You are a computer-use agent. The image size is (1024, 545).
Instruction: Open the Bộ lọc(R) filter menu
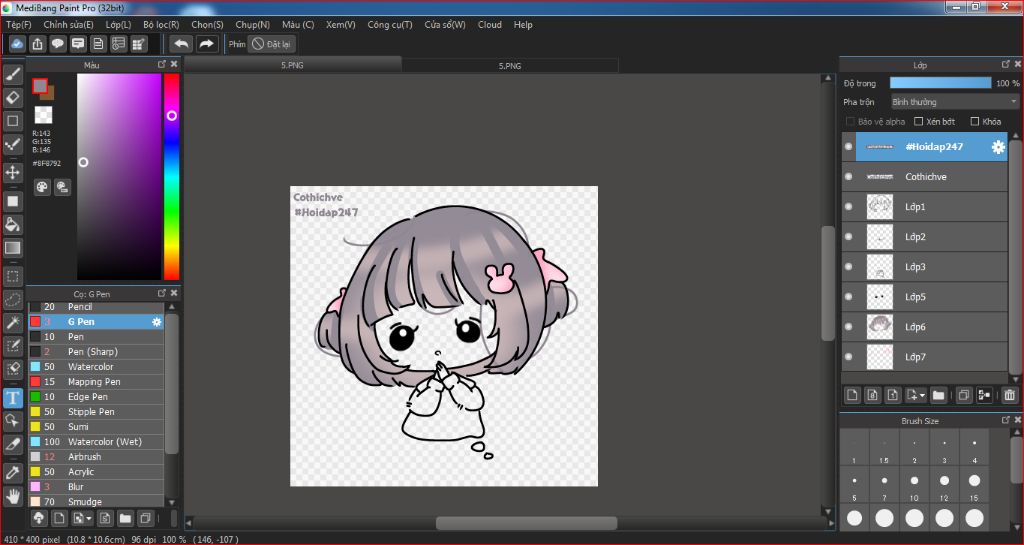click(161, 25)
